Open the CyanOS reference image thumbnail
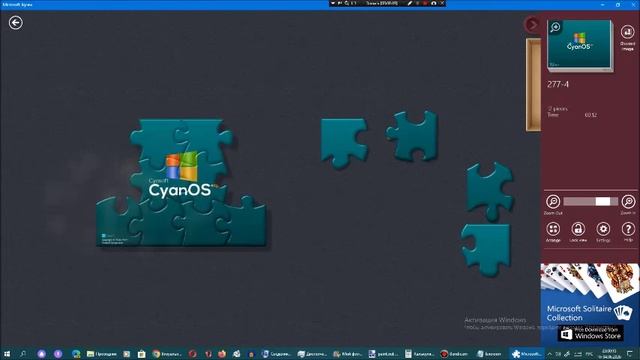Image resolution: width=640 pixels, height=360 pixels. [580, 46]
